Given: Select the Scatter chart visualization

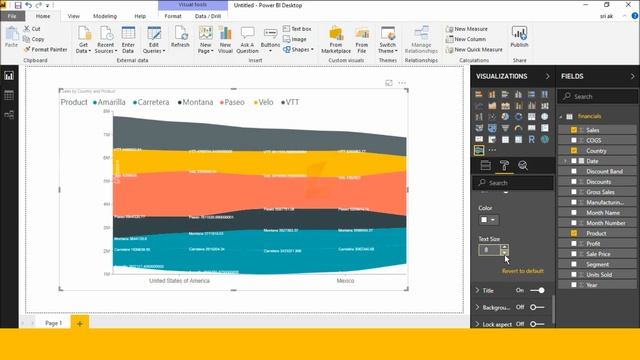Looking at the screenshot, I should click(492, 117).
